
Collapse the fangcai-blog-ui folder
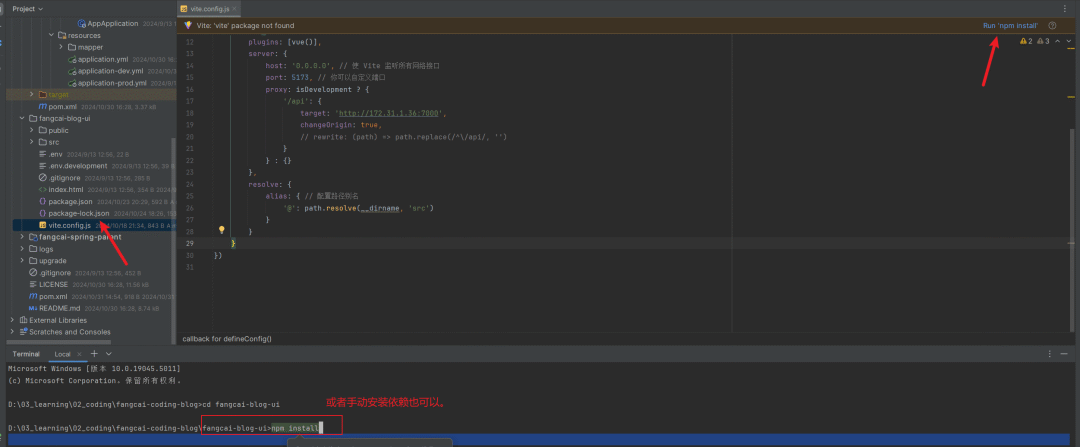coord(22,118)
